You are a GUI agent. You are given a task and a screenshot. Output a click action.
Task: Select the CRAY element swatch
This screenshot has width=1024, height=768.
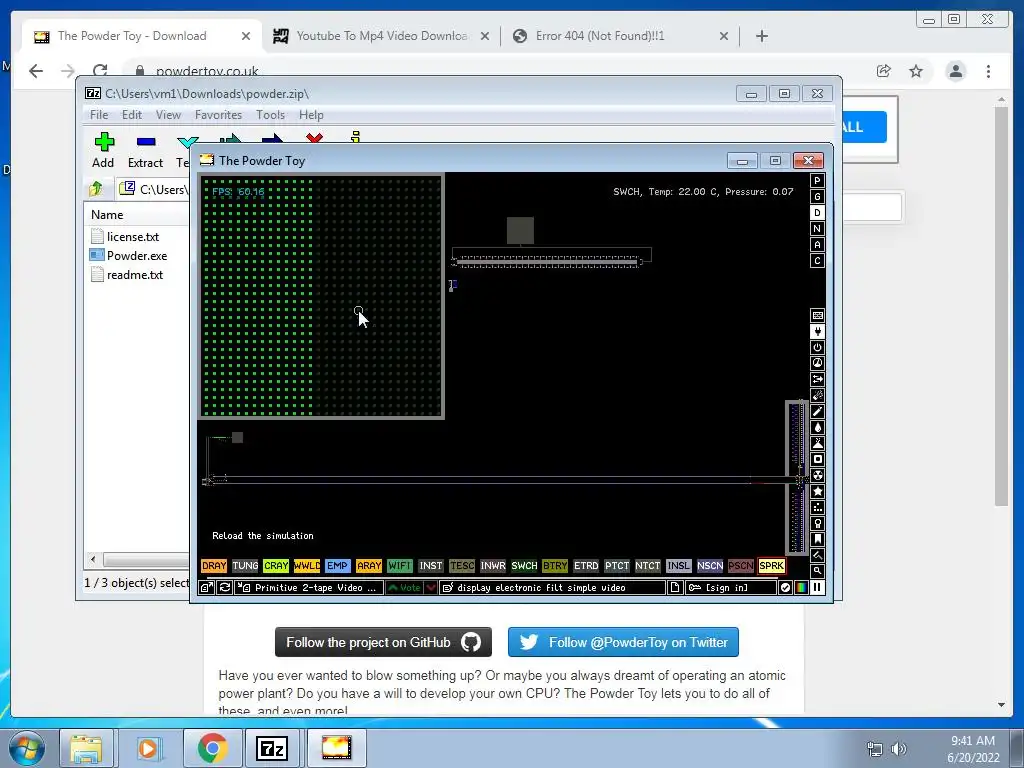[276, 566]
